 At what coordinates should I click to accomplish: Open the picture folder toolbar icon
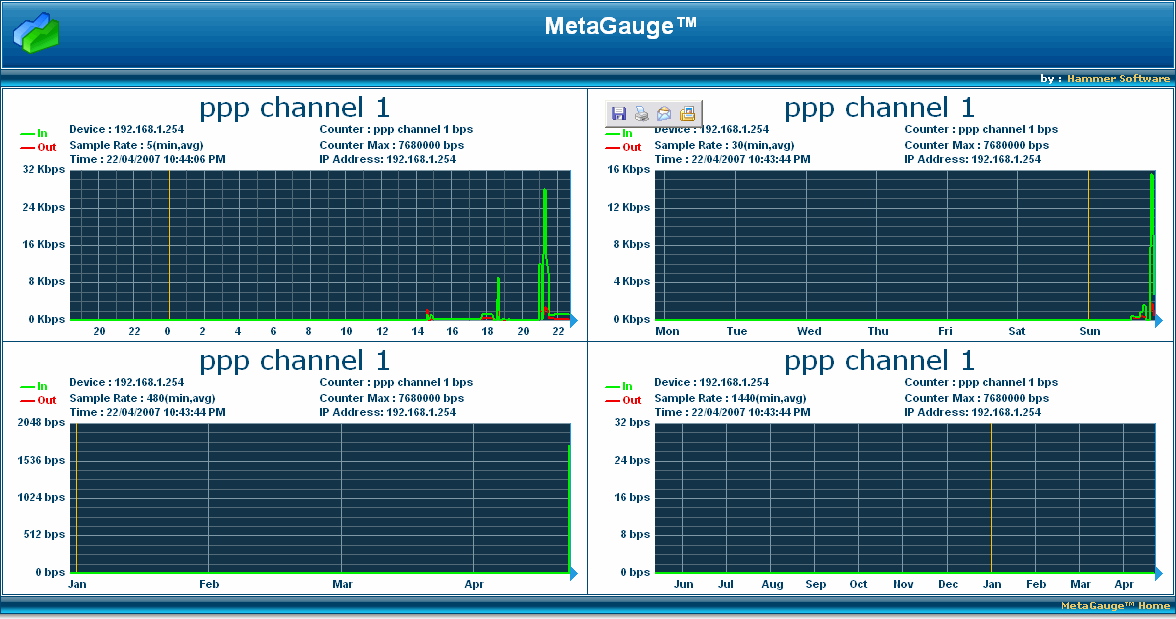687,113
